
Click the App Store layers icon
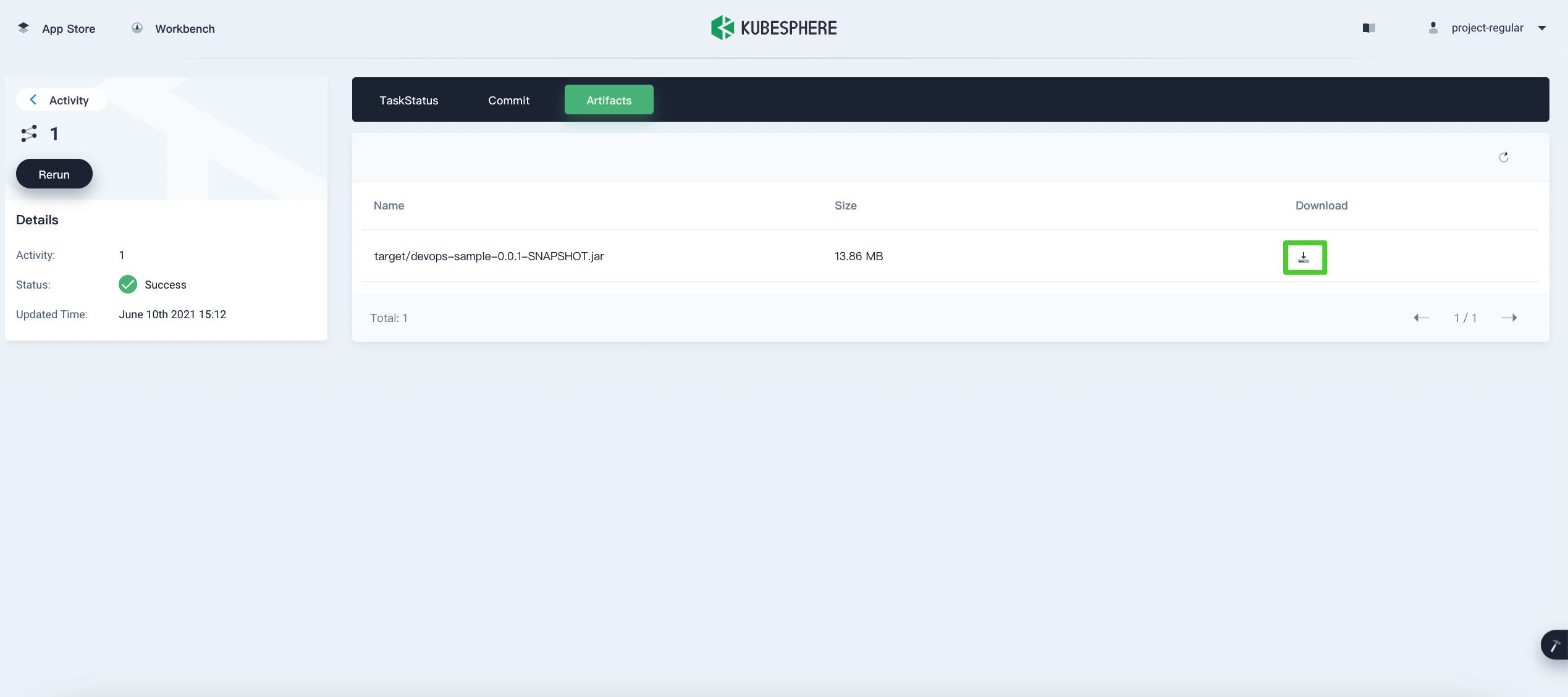point(23,28)
